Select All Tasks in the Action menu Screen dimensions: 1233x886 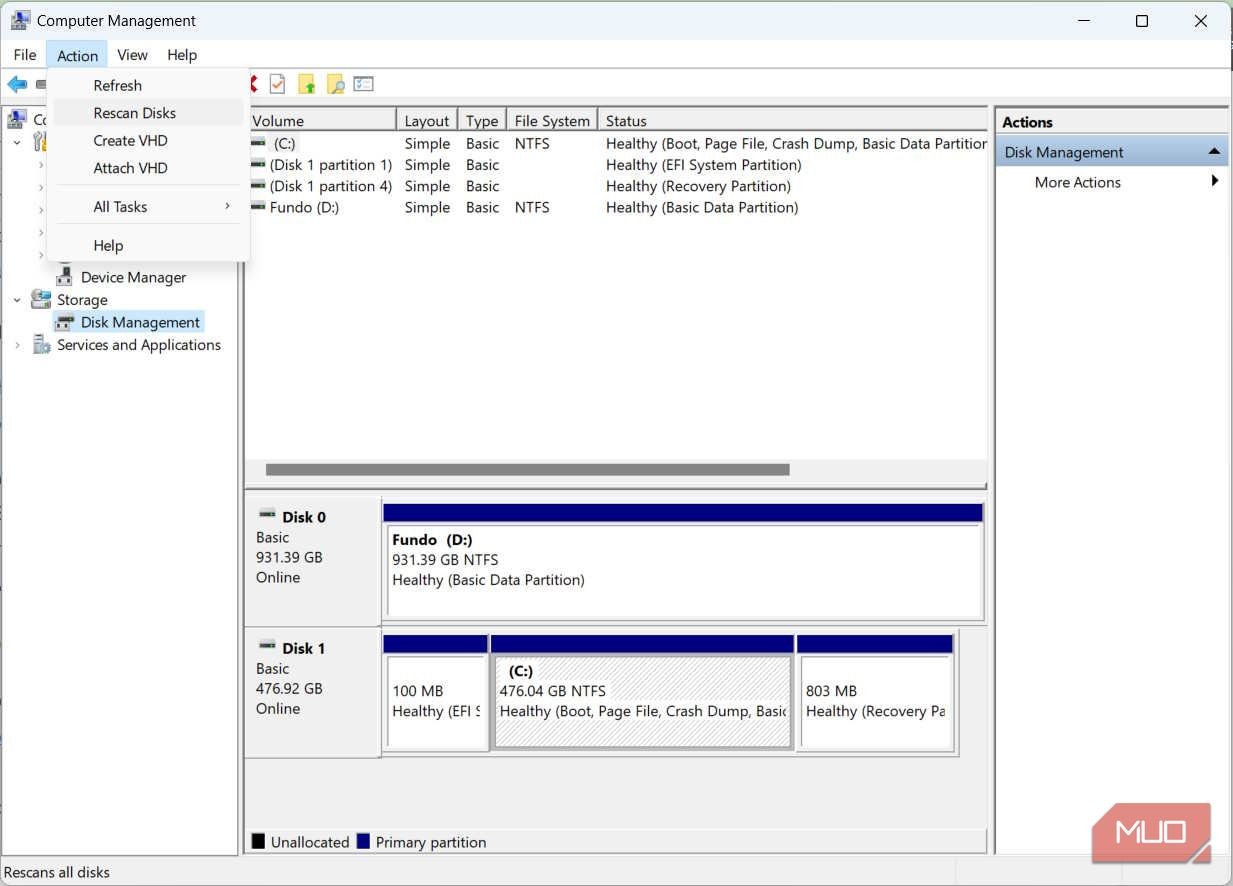148,206
